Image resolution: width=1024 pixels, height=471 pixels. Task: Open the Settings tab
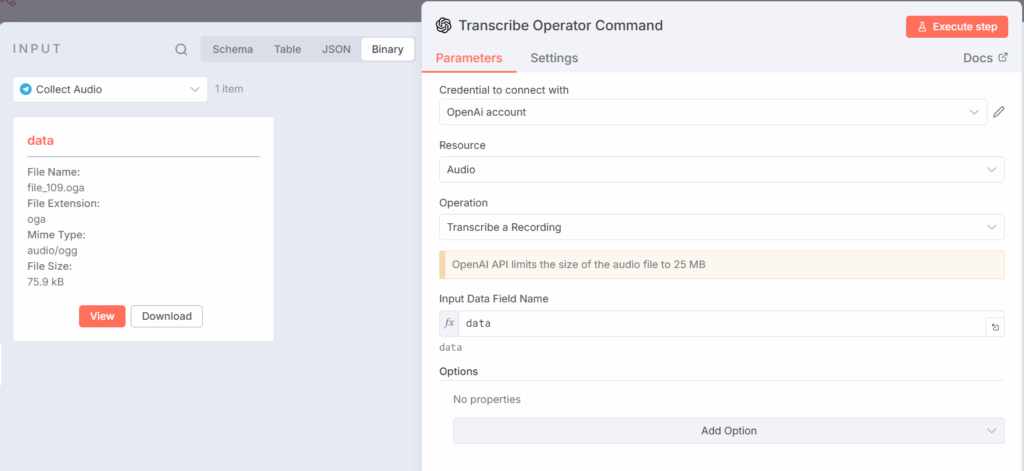[x=554, y=58]
